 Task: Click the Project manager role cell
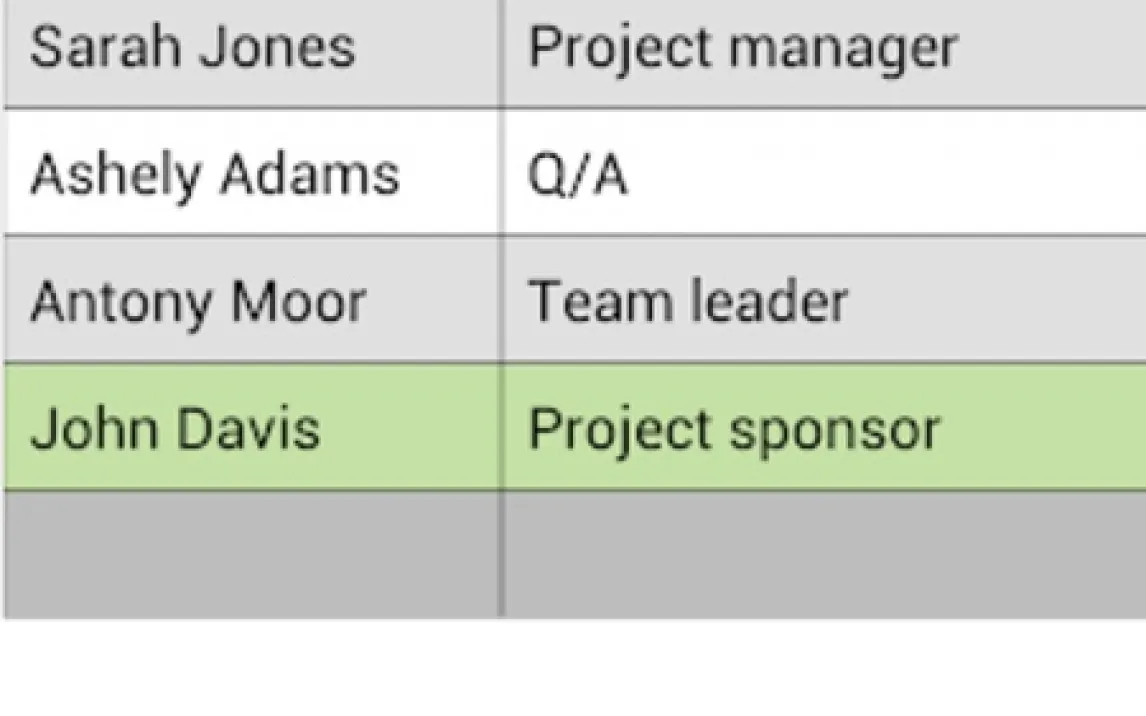(820, 50)
